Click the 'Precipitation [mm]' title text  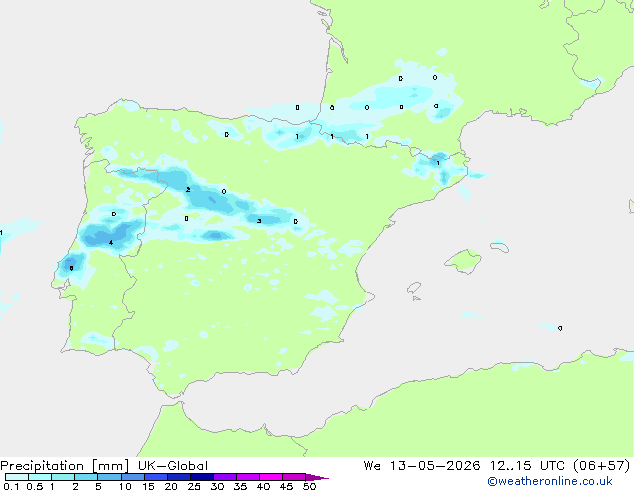(65, 466)
